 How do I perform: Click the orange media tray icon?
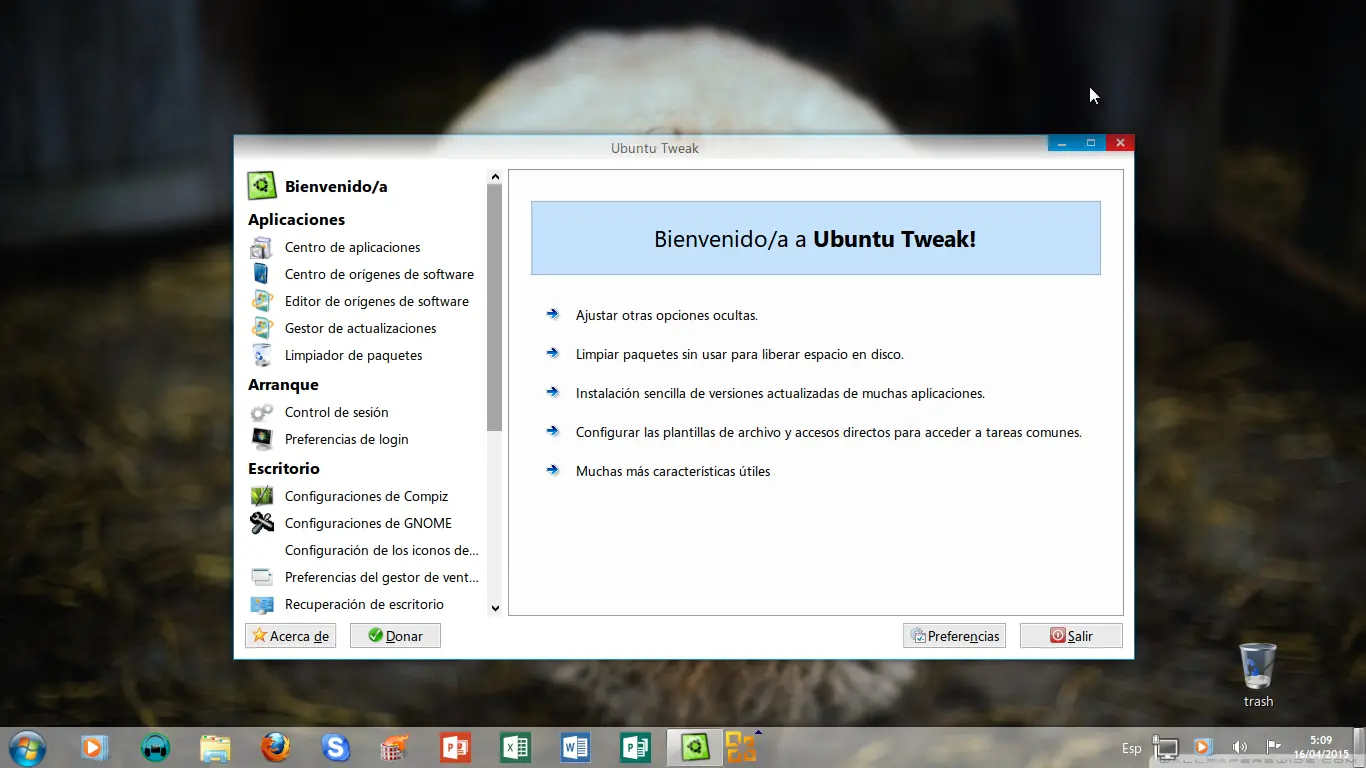click(x=1203, y=747)
